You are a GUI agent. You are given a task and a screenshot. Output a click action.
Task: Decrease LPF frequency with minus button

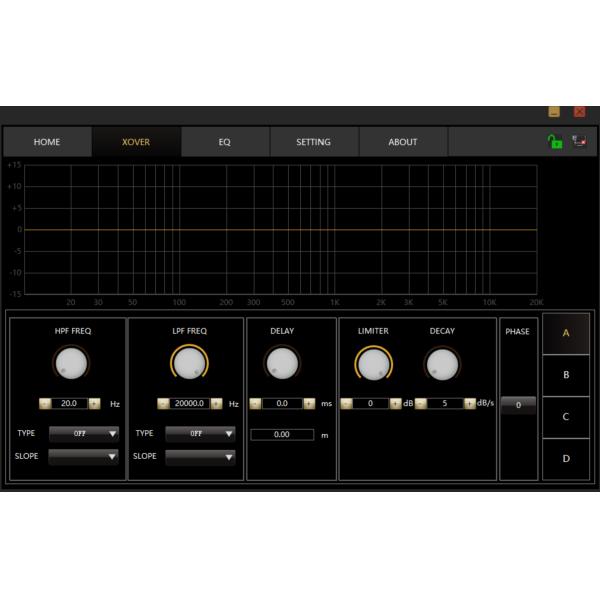coord(162,404)
